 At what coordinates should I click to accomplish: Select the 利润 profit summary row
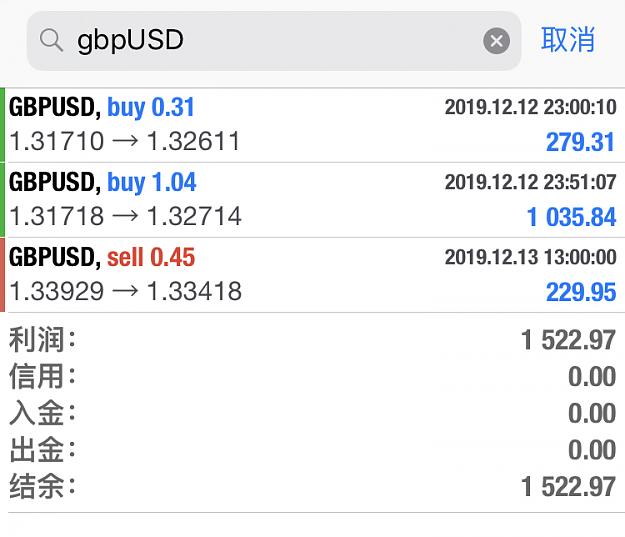coord(312,340)
